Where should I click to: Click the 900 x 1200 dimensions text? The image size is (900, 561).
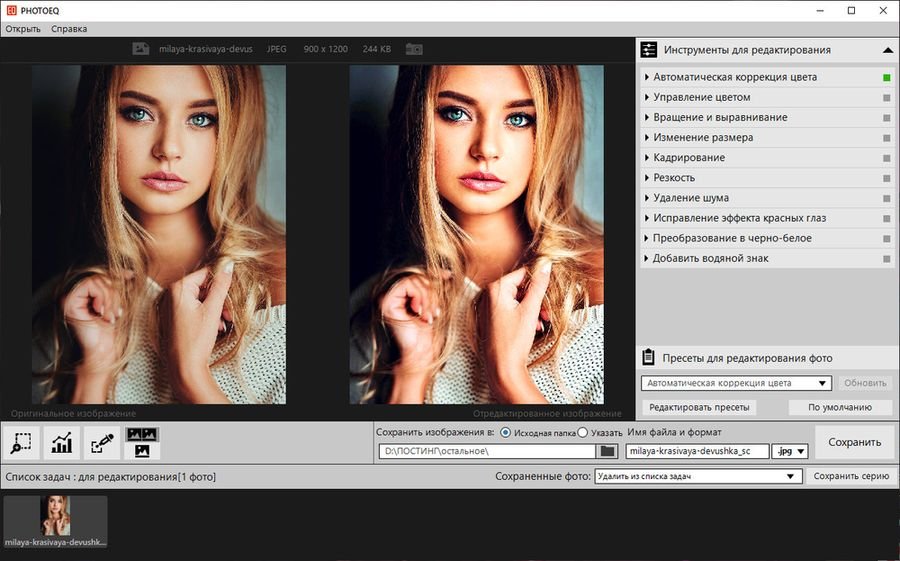pos(325,49)
